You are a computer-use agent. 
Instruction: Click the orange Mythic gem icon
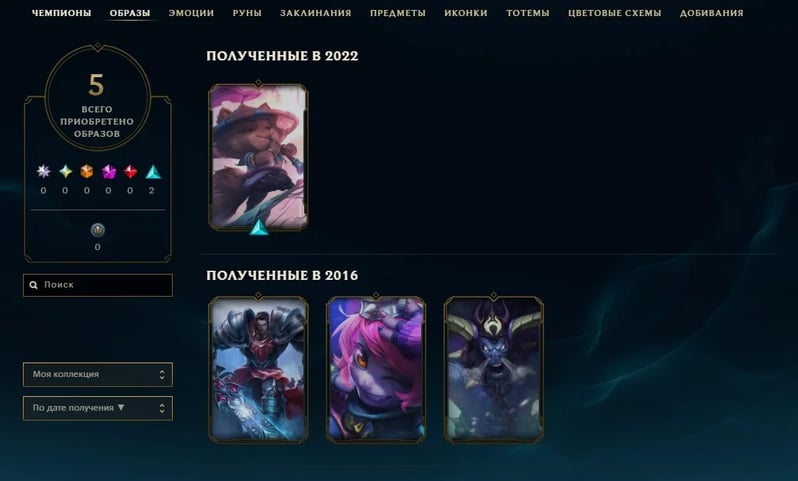(87, 172)
